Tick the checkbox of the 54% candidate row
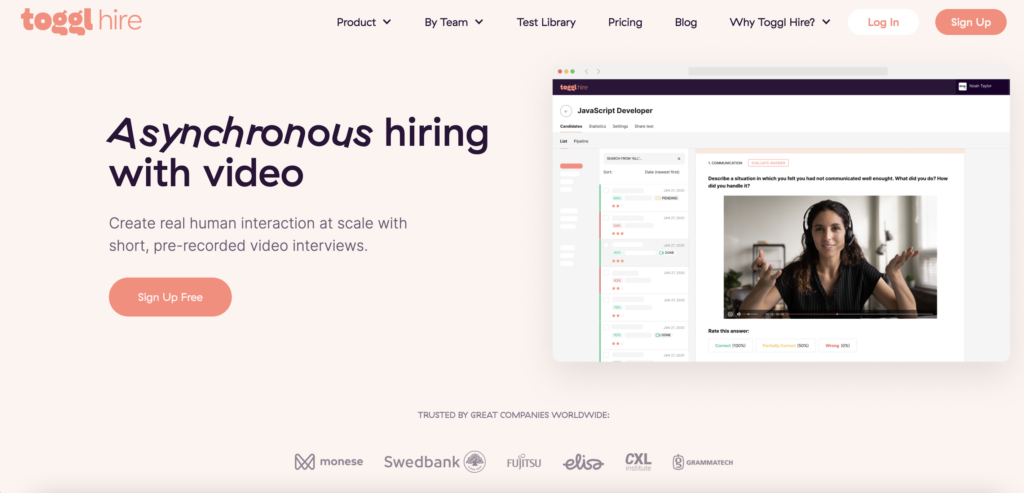This screenshot has height=493, width=1024. click(606, 217)
